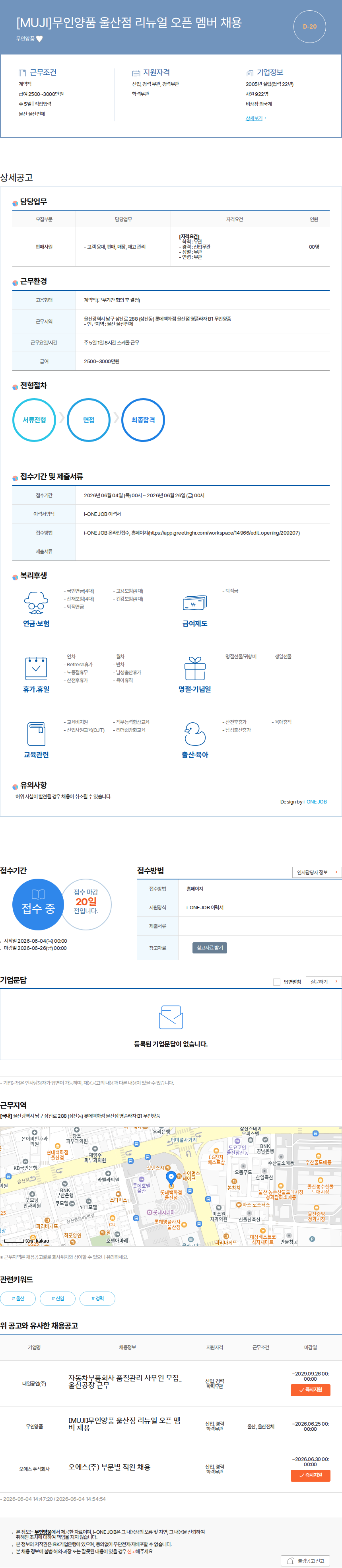This screenshot has height=1568, width=342.
Task: Open the 상세보기 company details link
Action: point(255,118)
